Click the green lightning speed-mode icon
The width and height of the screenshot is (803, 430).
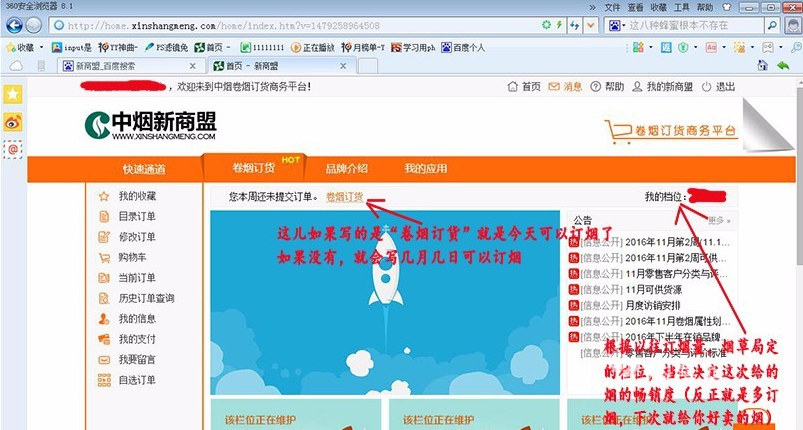pos(559,25)
